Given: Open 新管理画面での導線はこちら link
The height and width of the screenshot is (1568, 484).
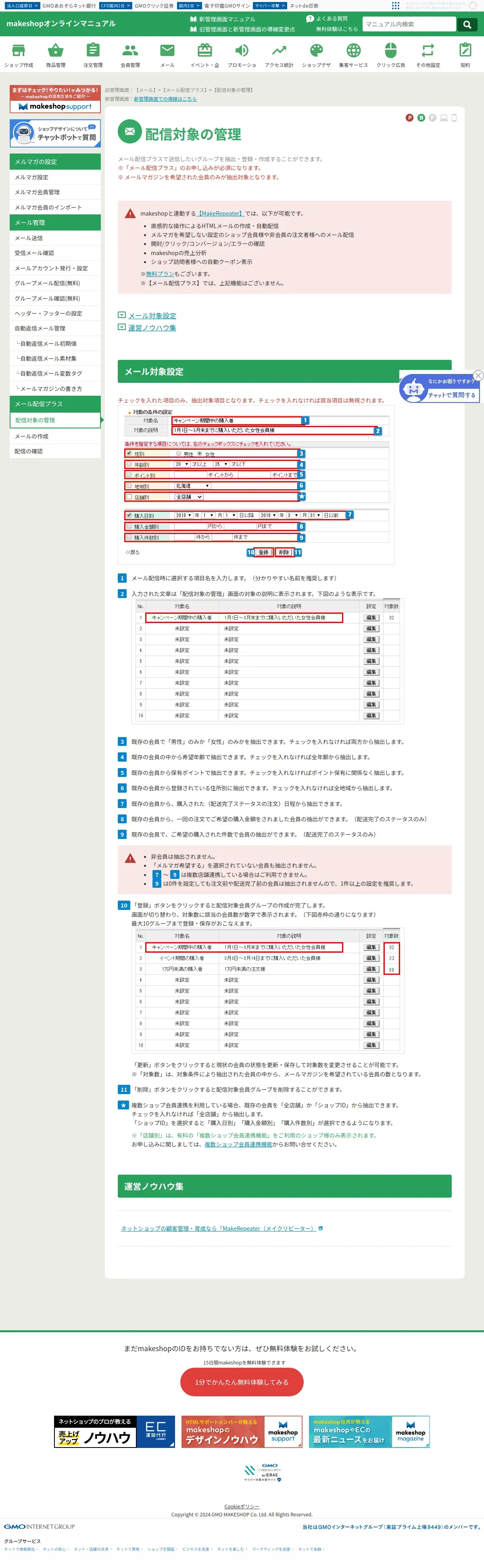Looking at the screenshot, I should click(x=165, y=99).
